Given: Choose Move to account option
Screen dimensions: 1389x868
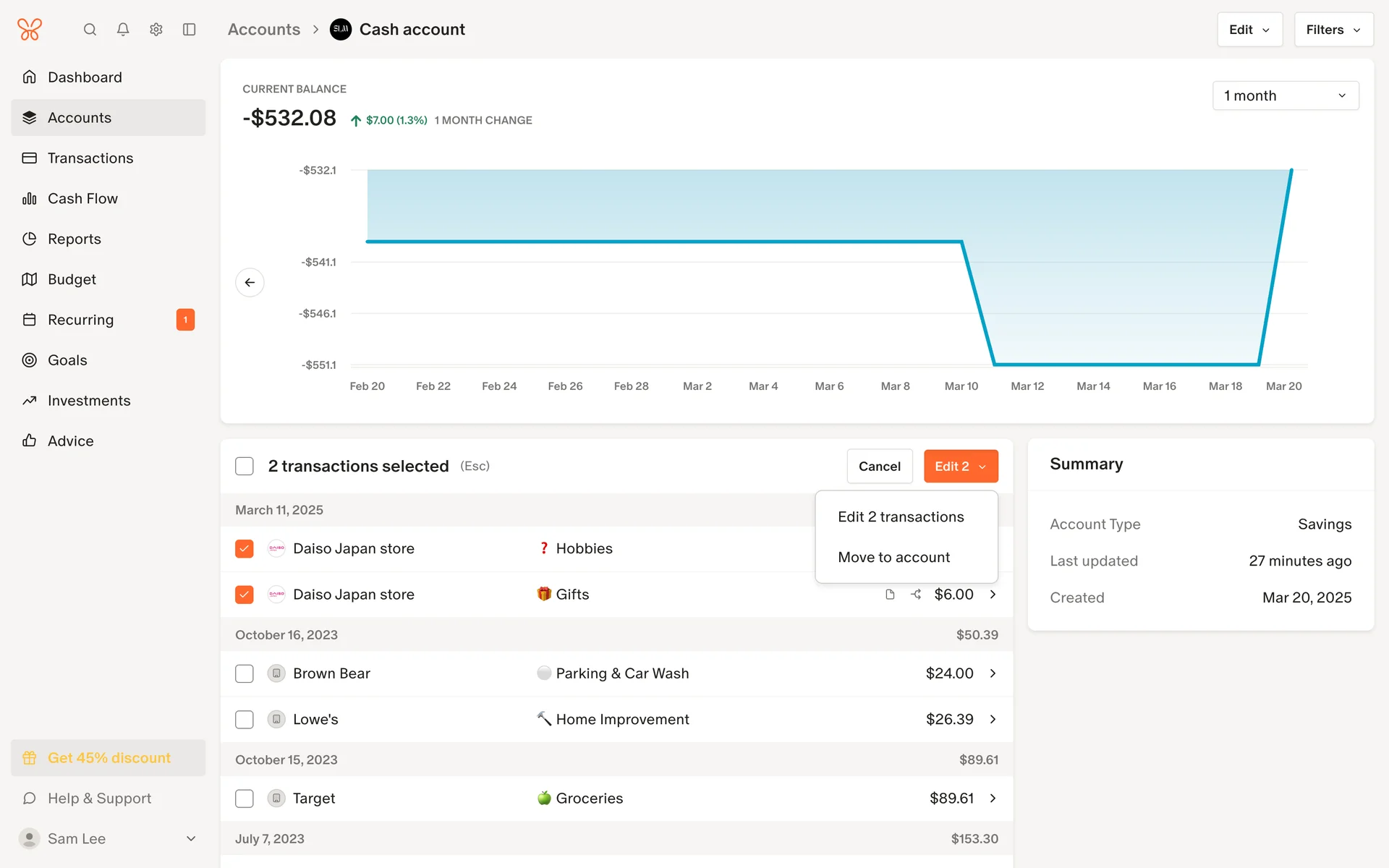Looking at the screenshot, I should coord(893,557).
